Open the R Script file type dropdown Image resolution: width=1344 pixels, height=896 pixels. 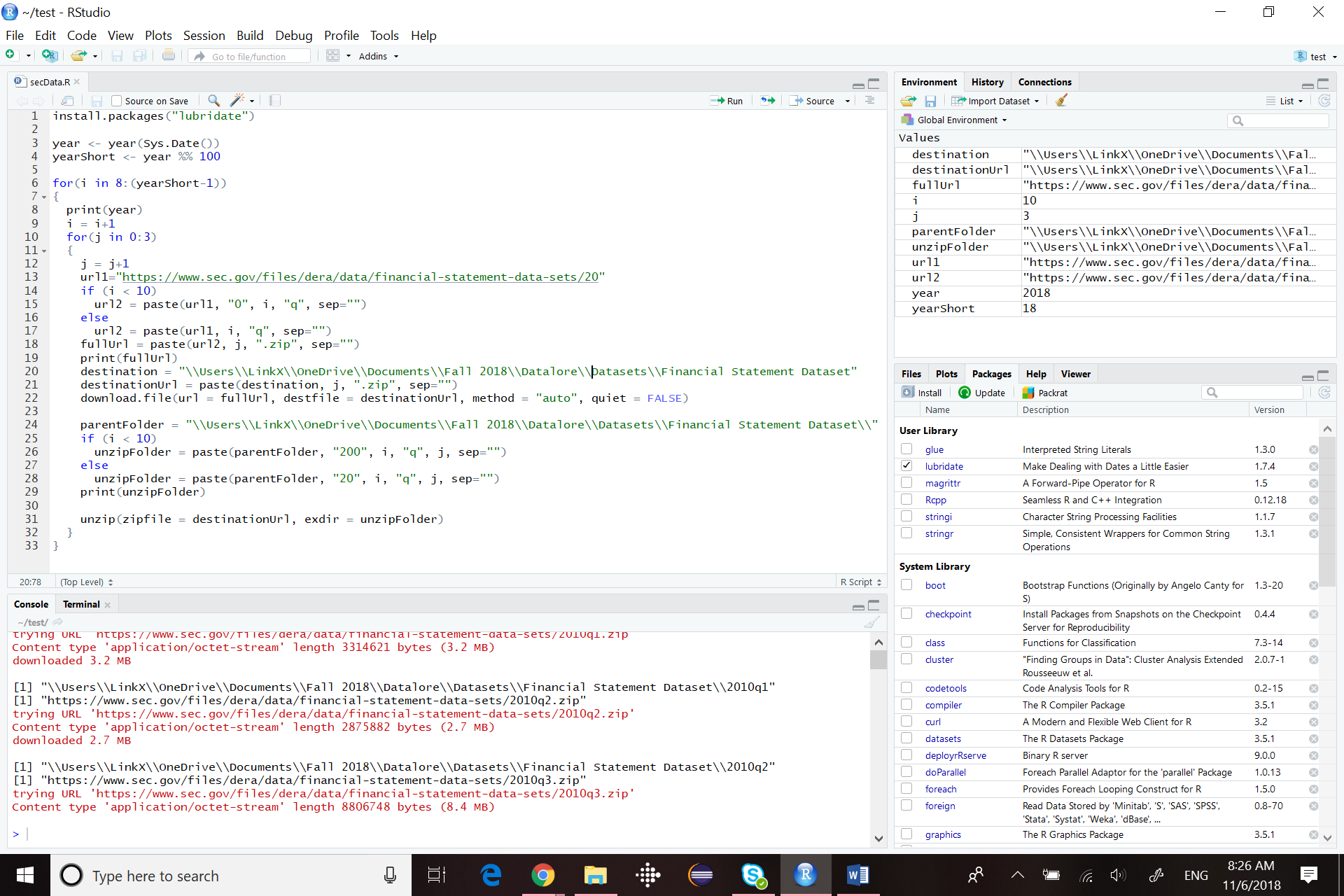[860, 582]
